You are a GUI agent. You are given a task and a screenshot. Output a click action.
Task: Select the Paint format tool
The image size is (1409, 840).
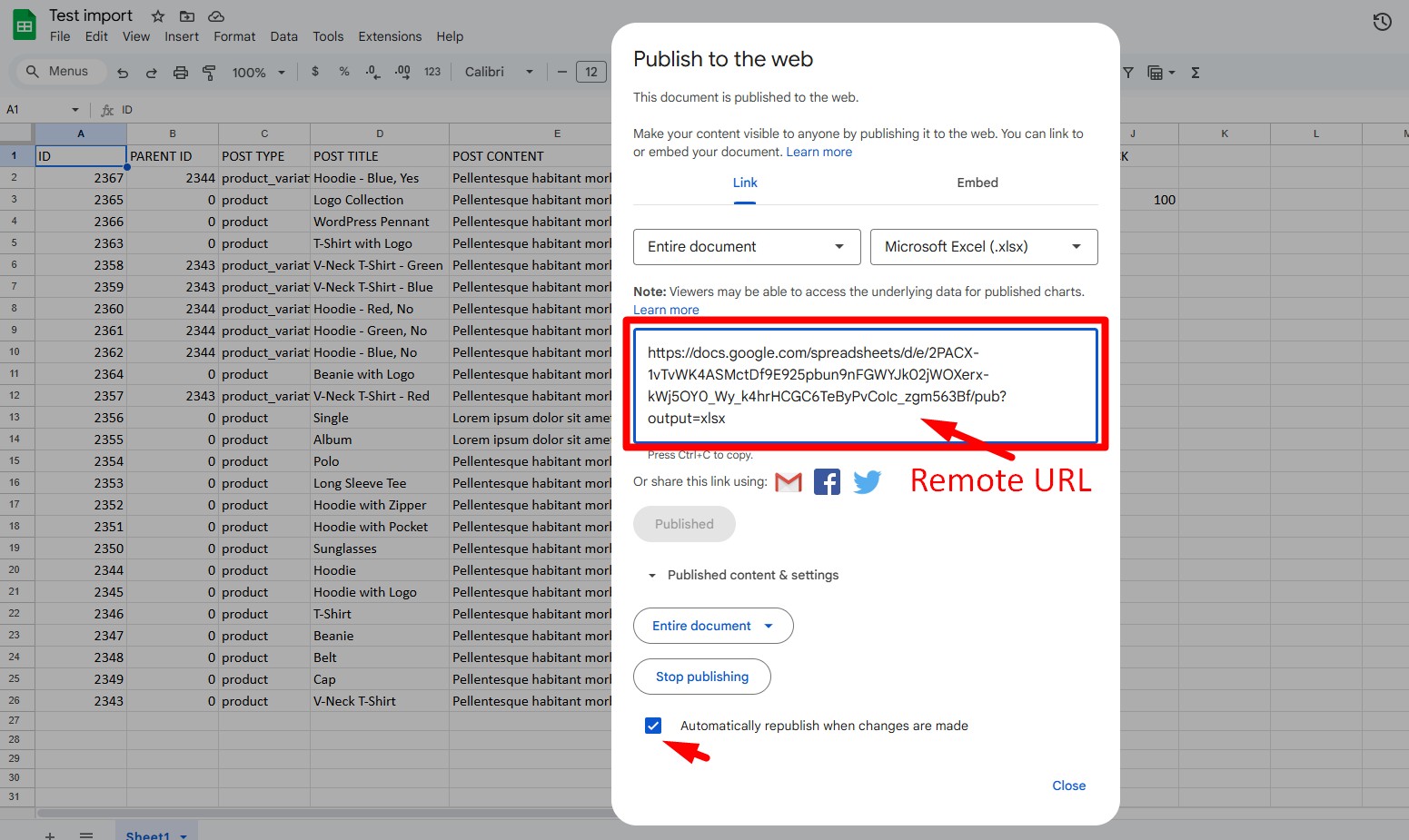point(210,72)
